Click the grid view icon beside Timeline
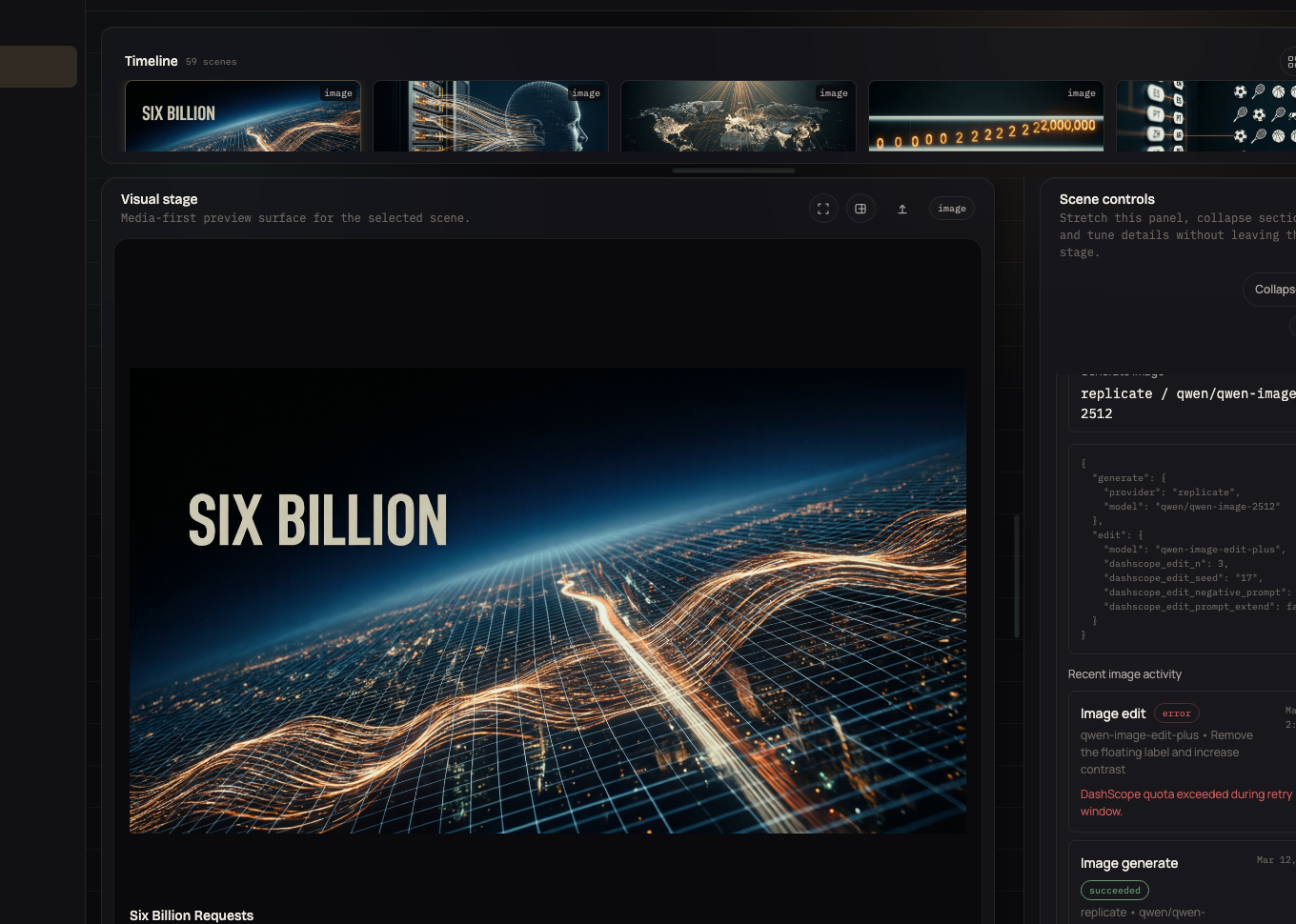The image size is (1296, 924). (1290, 62)
